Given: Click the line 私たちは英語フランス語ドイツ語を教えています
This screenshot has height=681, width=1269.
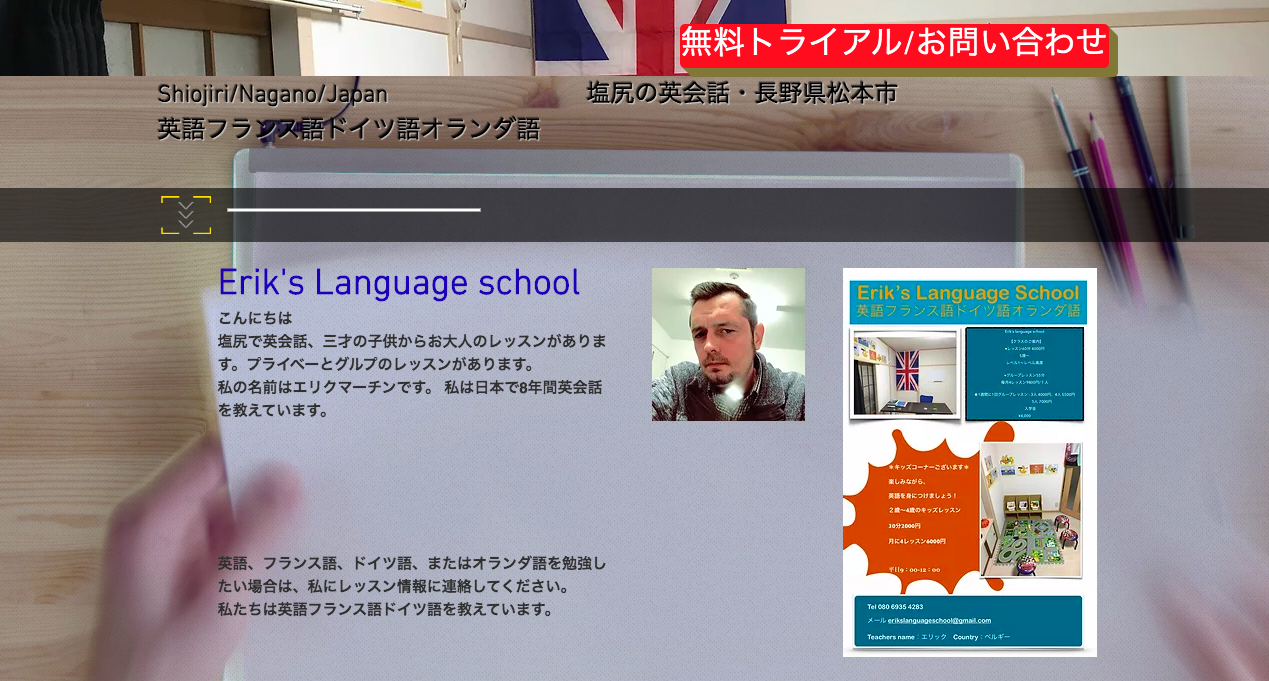Looking at the screenshot, I should point(386,609).
